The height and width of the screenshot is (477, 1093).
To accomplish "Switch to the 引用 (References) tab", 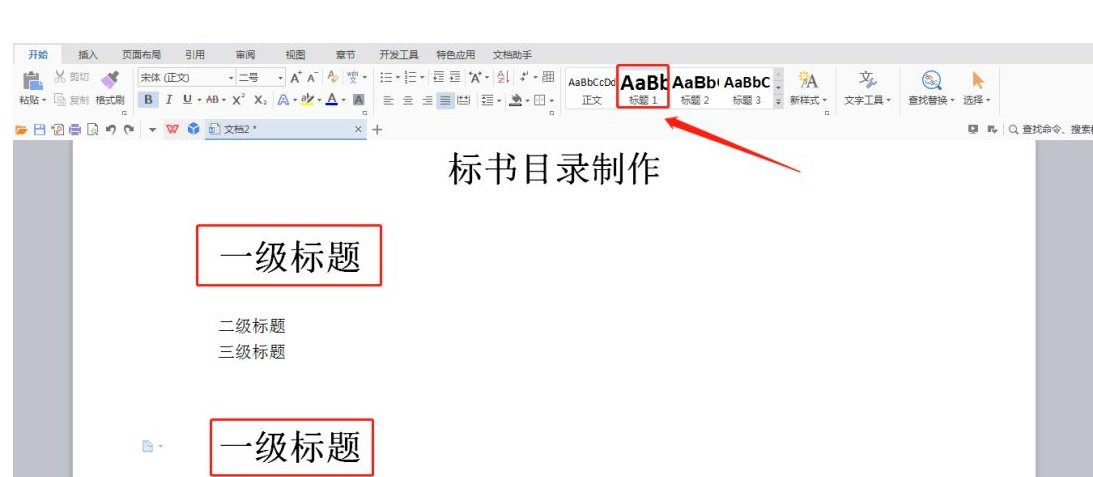I will coord(194,54).
